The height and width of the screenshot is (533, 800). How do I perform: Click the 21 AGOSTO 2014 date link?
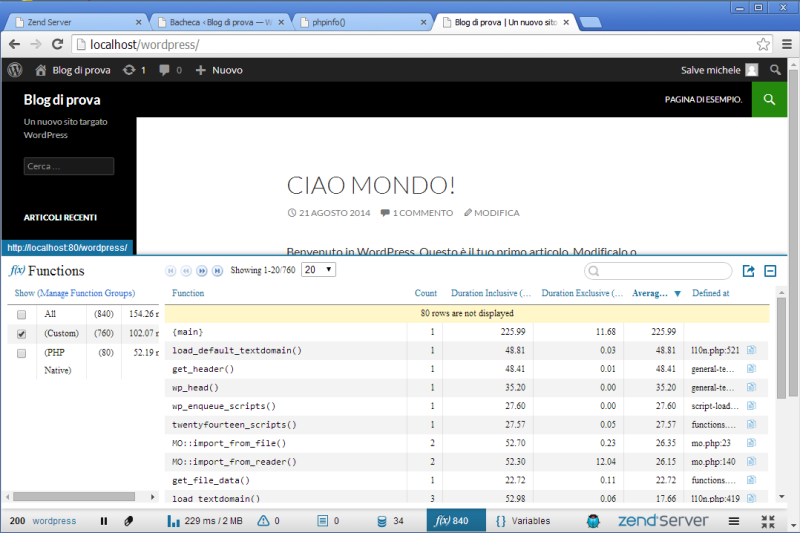pos(329,213)
